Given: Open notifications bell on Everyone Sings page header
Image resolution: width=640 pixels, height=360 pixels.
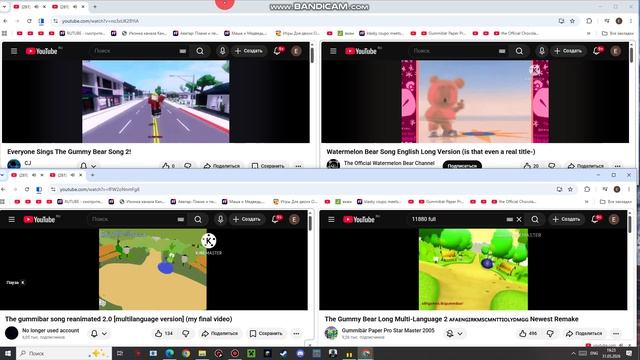Looking at the screenshot, I should tap(277, 51).
